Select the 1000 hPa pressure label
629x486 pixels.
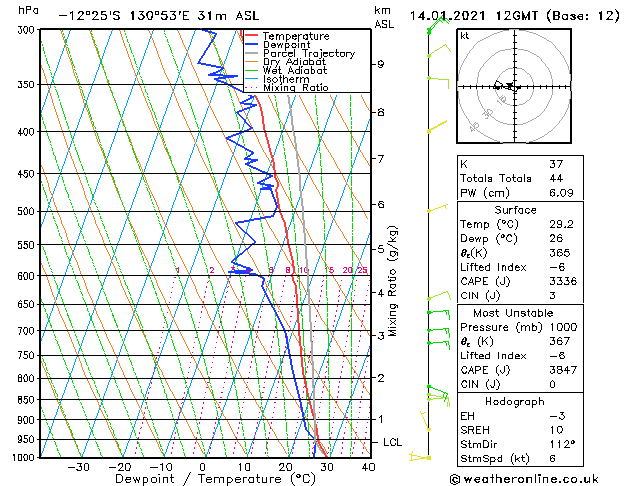click(x=25, y=458)
